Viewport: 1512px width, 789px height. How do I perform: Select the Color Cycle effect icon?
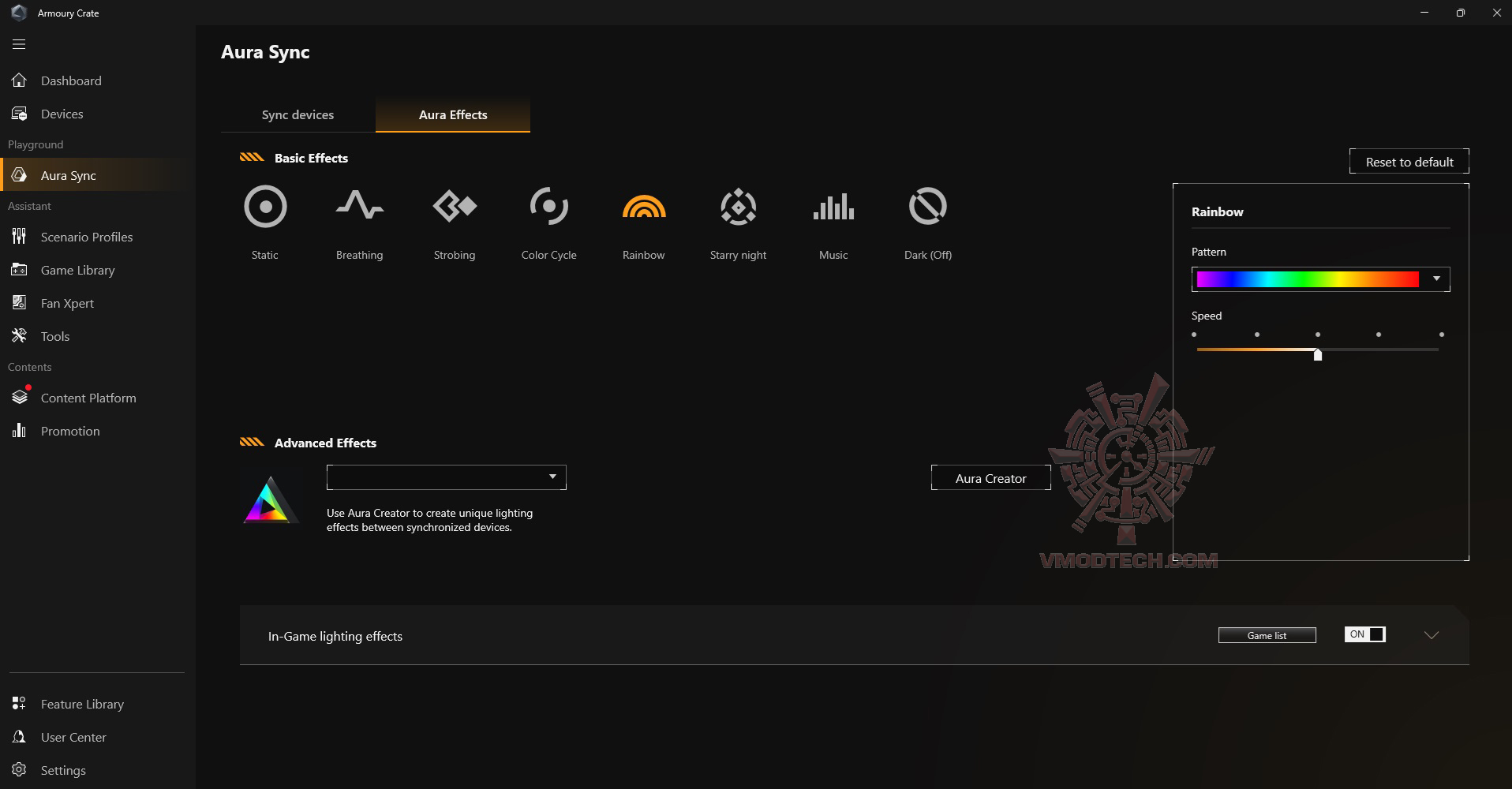pyautogui.click(x=549, y=207)
